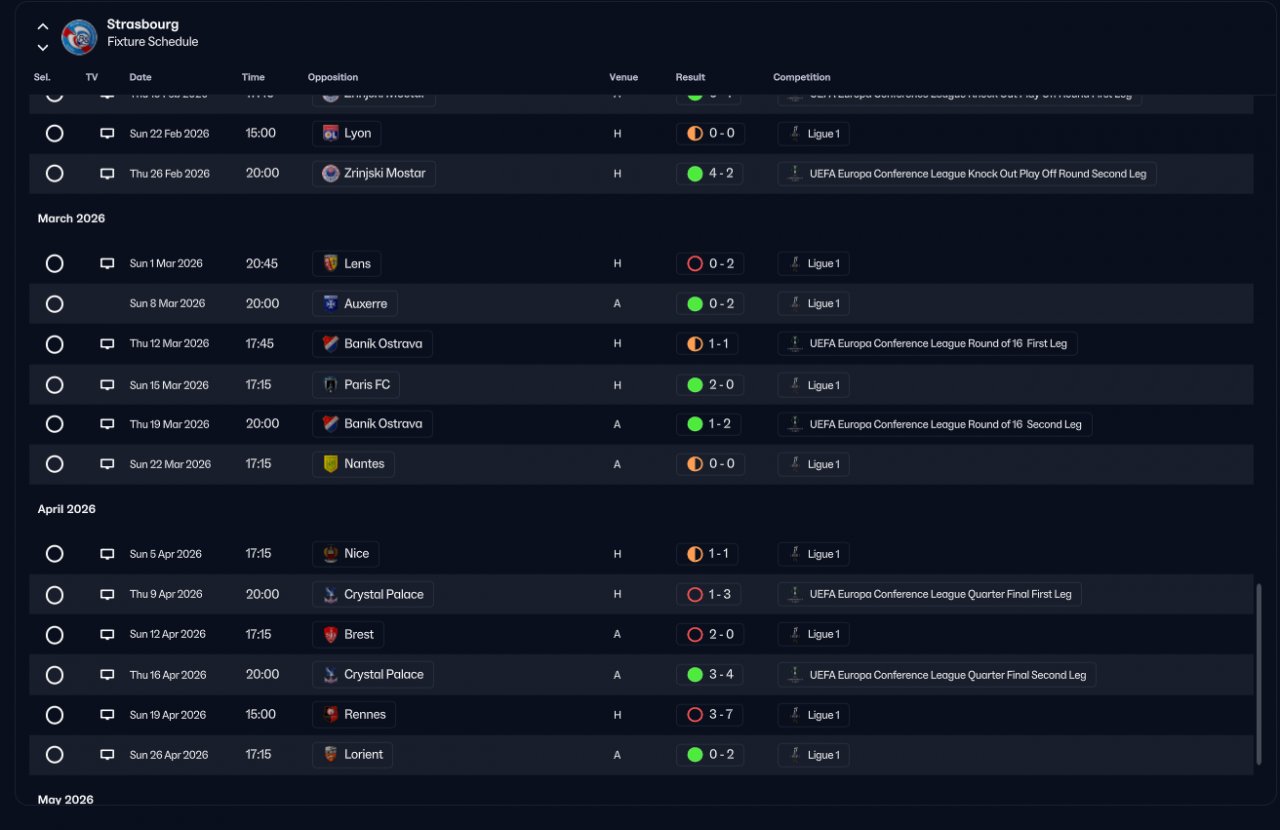Sort by the Opposition column header
Image resolution: width=1280 pixels, height=830 pixels.
[x=332, y=77]
